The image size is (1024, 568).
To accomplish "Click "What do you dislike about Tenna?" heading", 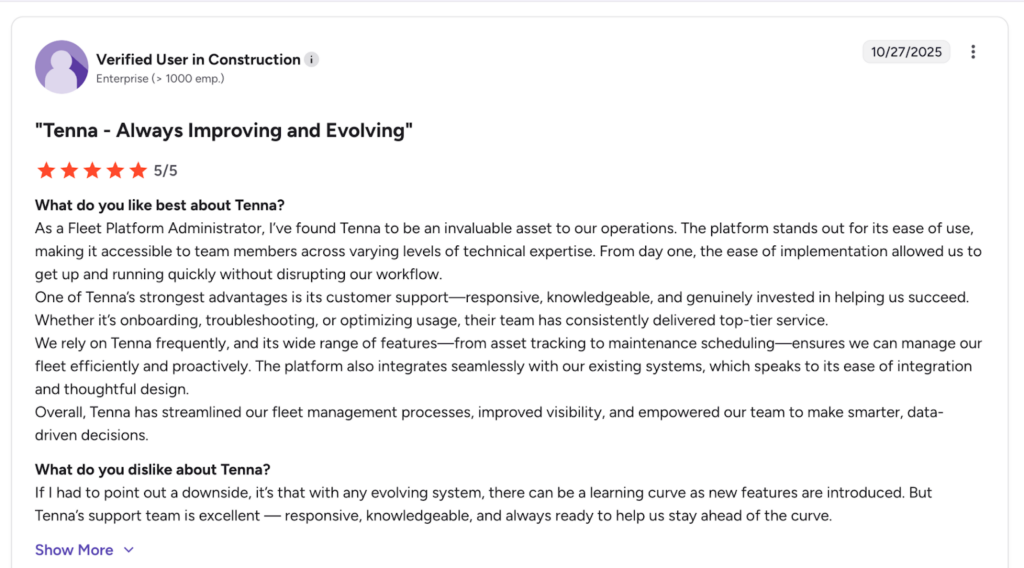I will tap(153, 469).
